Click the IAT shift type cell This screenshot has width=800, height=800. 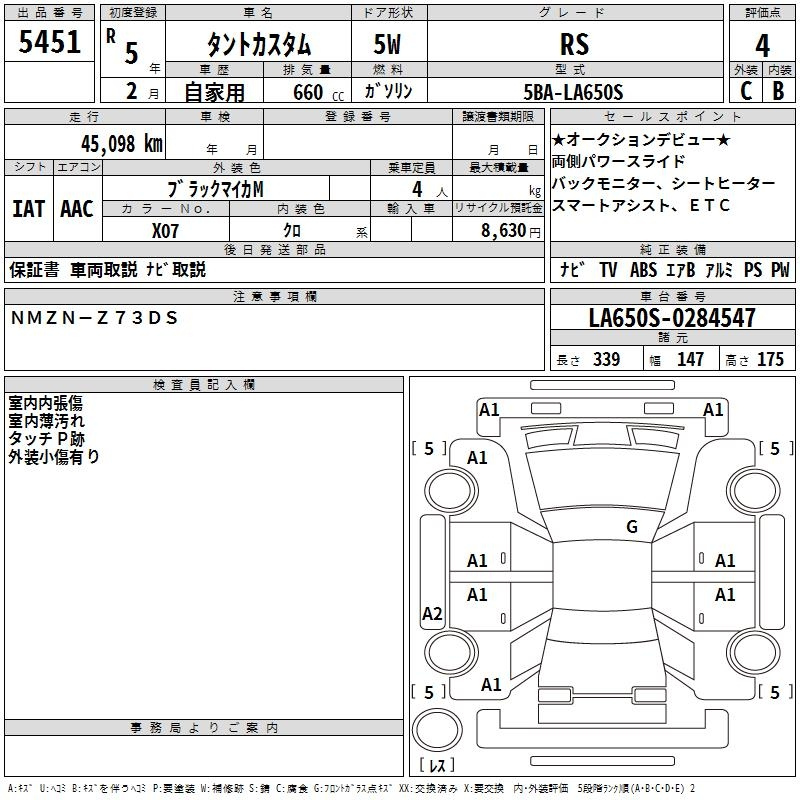(x=29, y=209)
